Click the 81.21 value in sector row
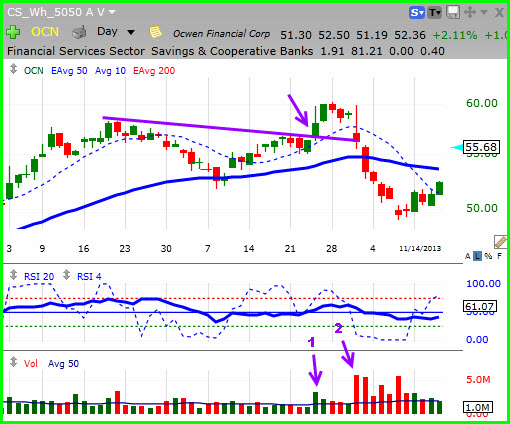Screen dimensions: 510x424 [366, 51]
